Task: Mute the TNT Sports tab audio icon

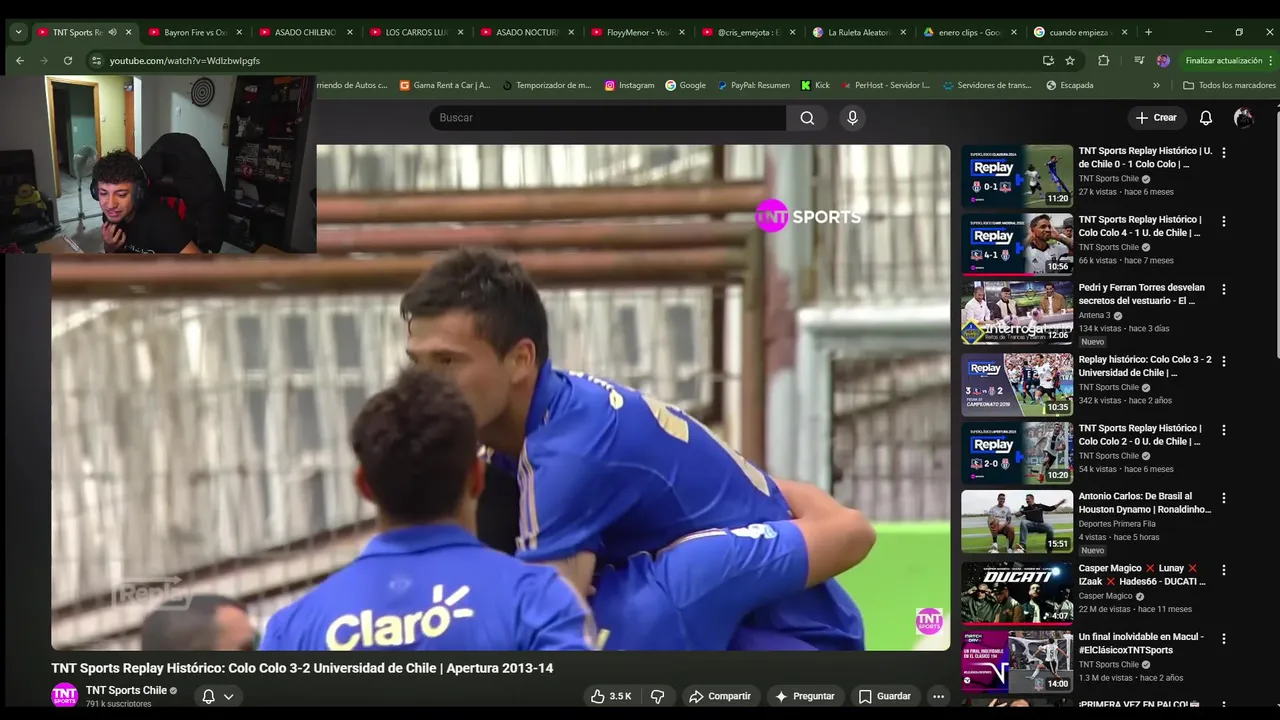Action: 112,32
